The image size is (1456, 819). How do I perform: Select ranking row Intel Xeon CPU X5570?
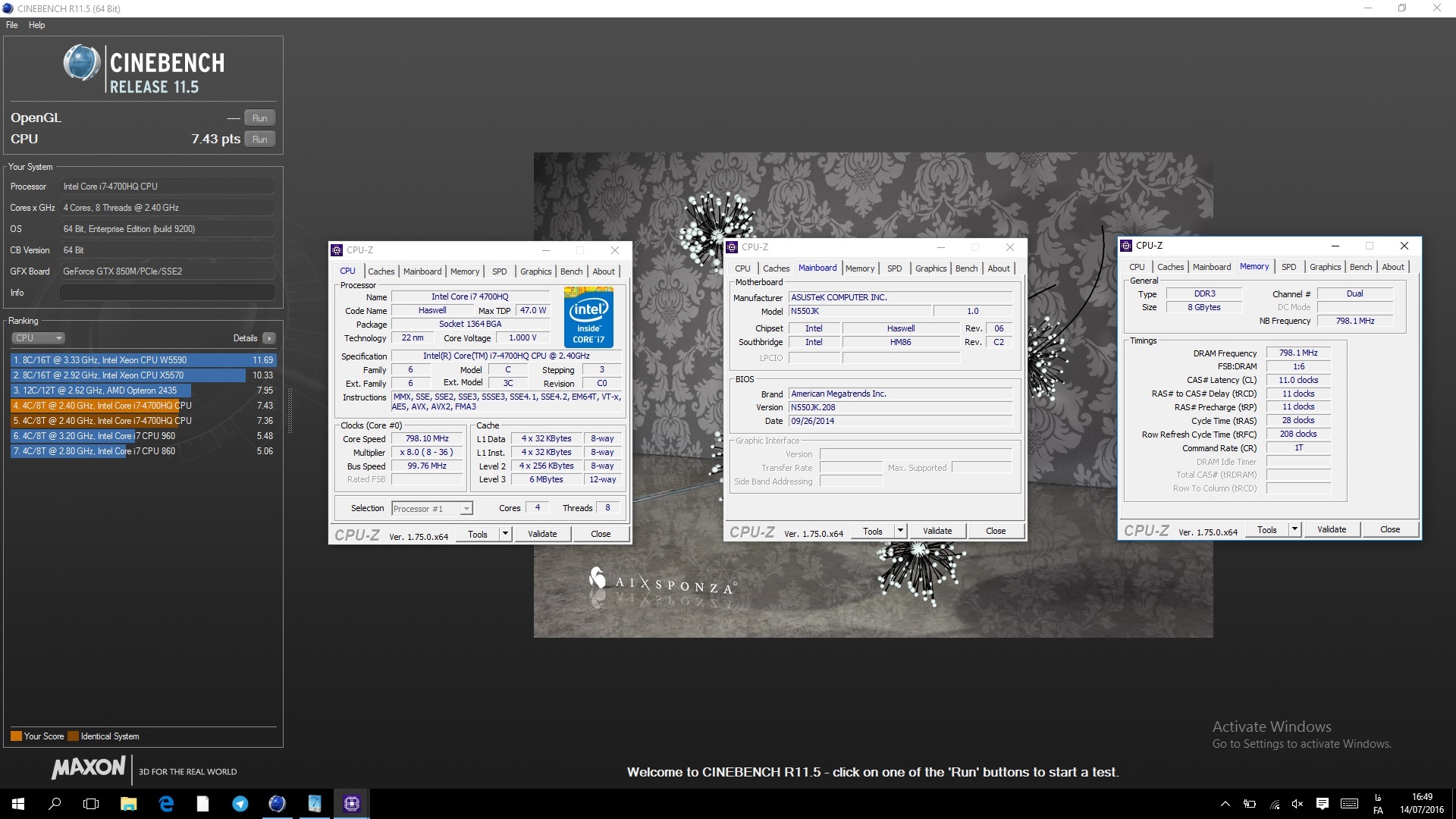click(143, 375)
